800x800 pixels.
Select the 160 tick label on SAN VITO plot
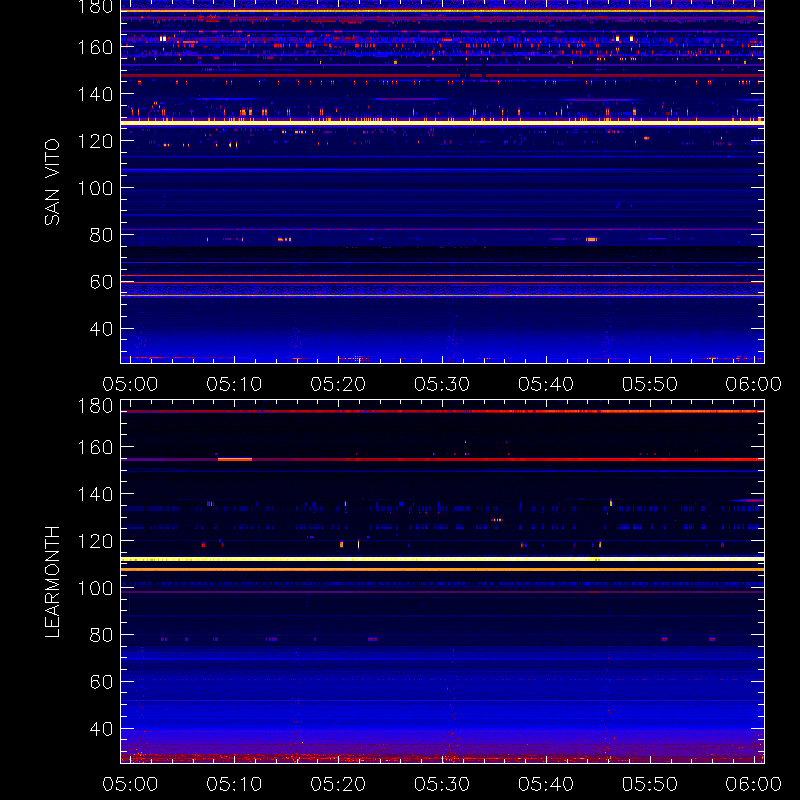click(95, 47)
